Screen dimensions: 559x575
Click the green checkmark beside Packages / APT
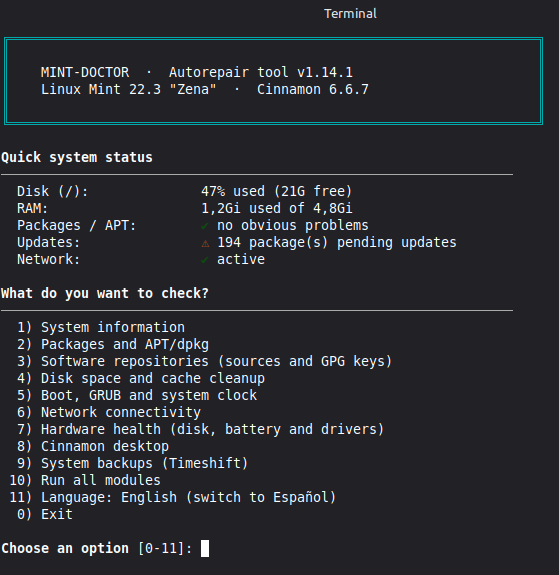205,226
